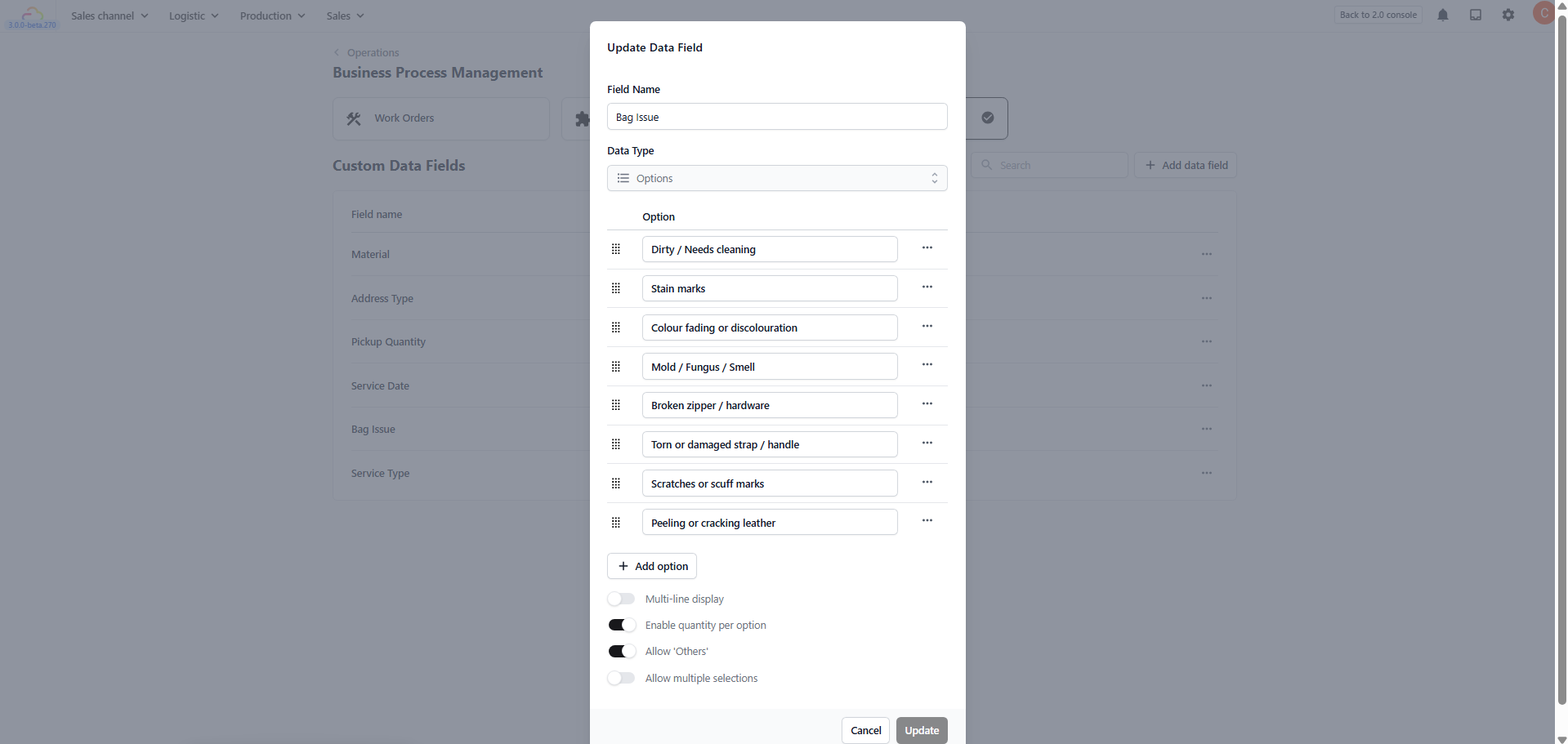This screenshot has width=1568, height=744.
Task: Click Back to 2.0 console button
Action: (x=1378, y=15)
